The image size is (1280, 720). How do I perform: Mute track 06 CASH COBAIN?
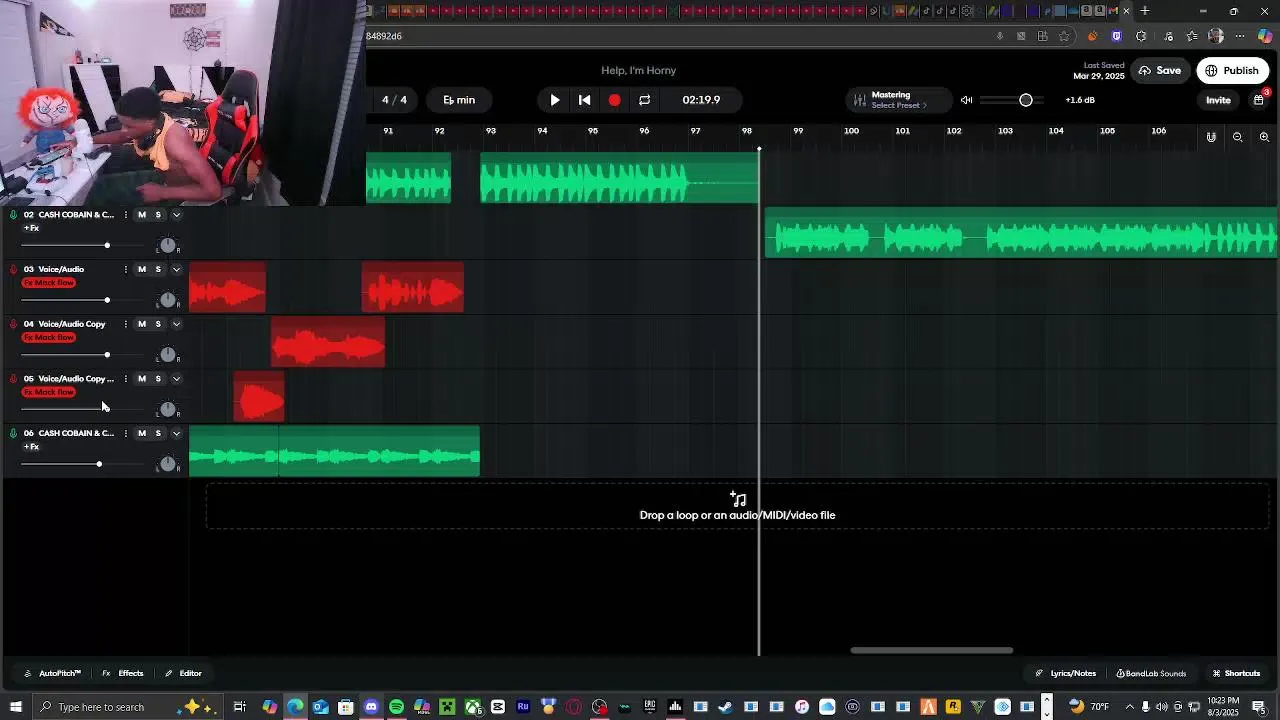142,433
